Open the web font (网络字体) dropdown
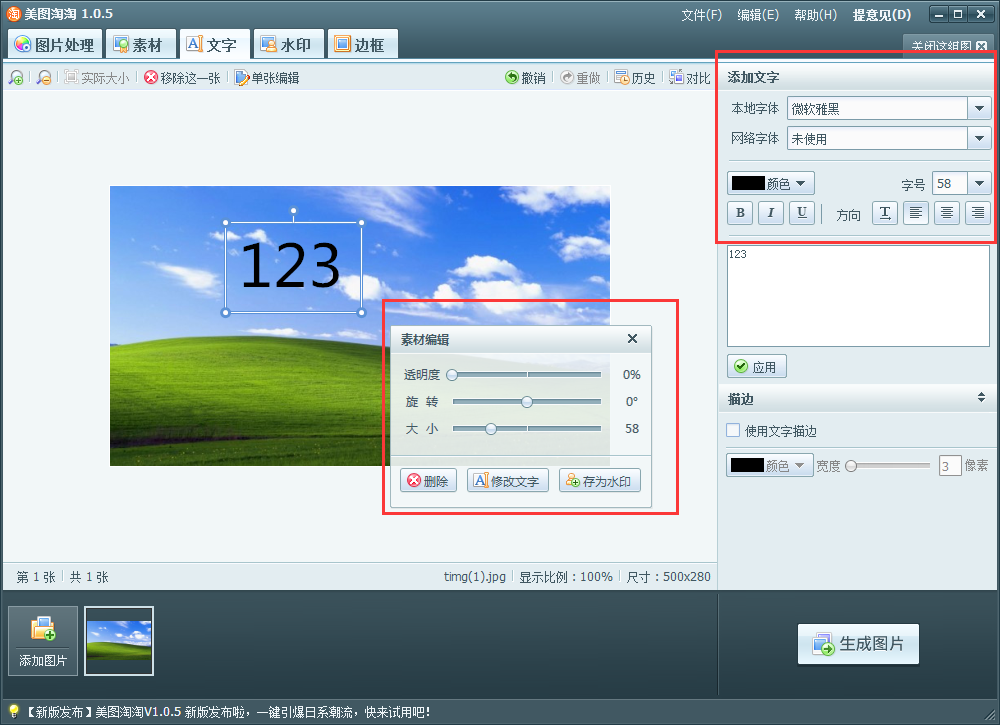 (x=979, y=138)
